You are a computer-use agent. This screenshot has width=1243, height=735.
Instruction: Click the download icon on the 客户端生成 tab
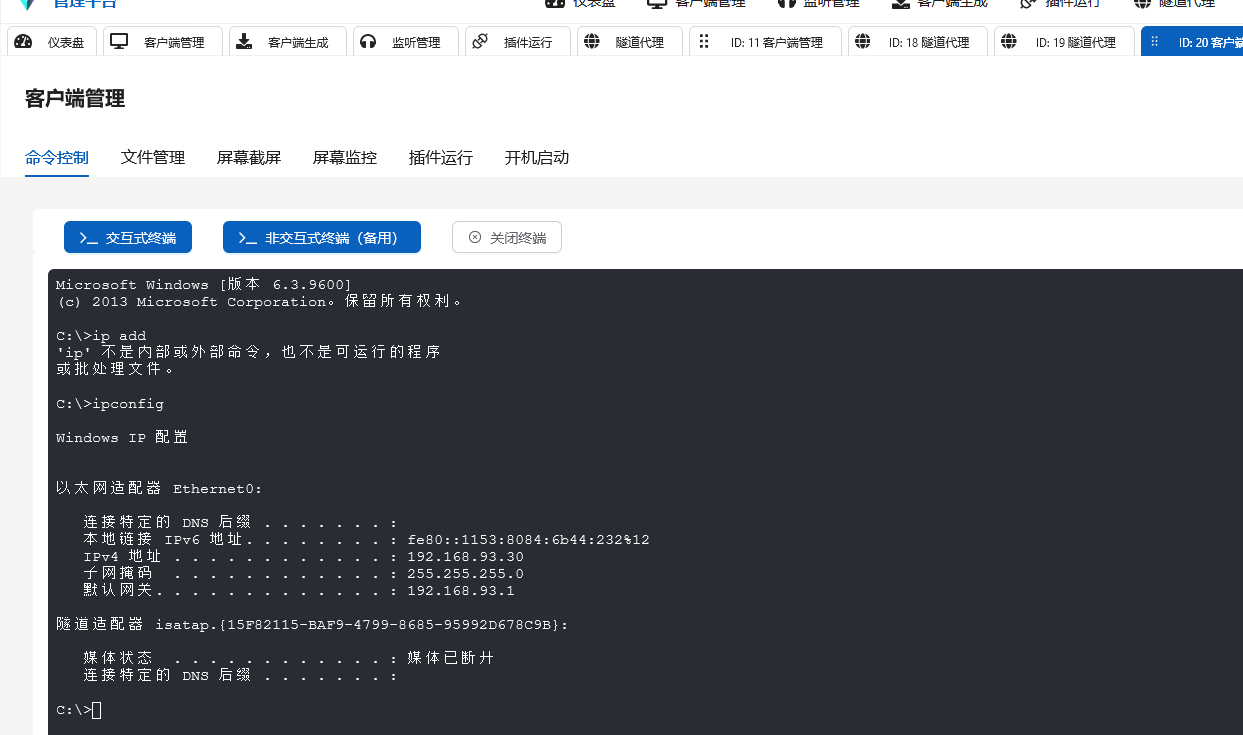(x=243, y=42)
